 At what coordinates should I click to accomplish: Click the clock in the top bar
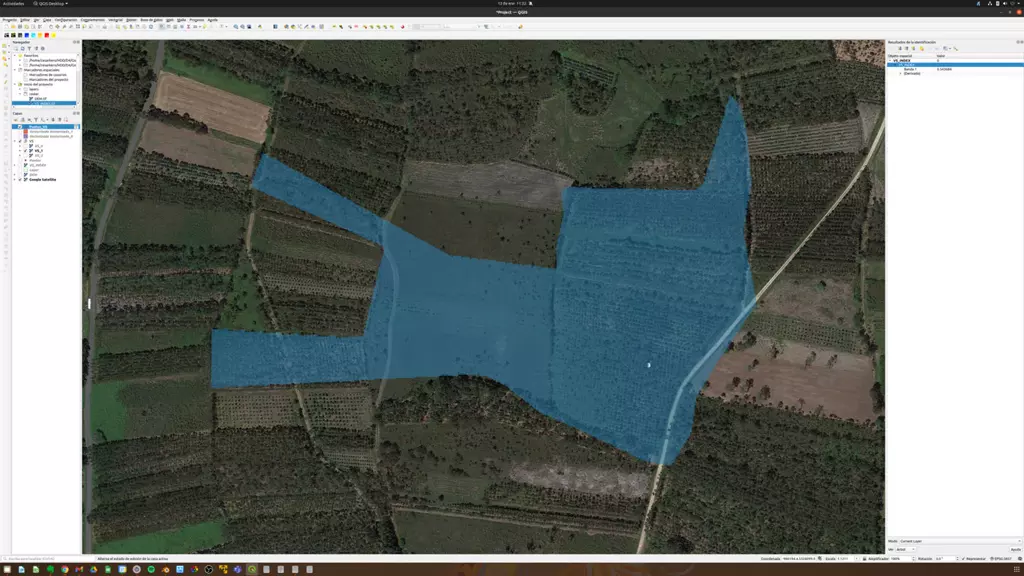pyautogui.click(x=512, y=3)
